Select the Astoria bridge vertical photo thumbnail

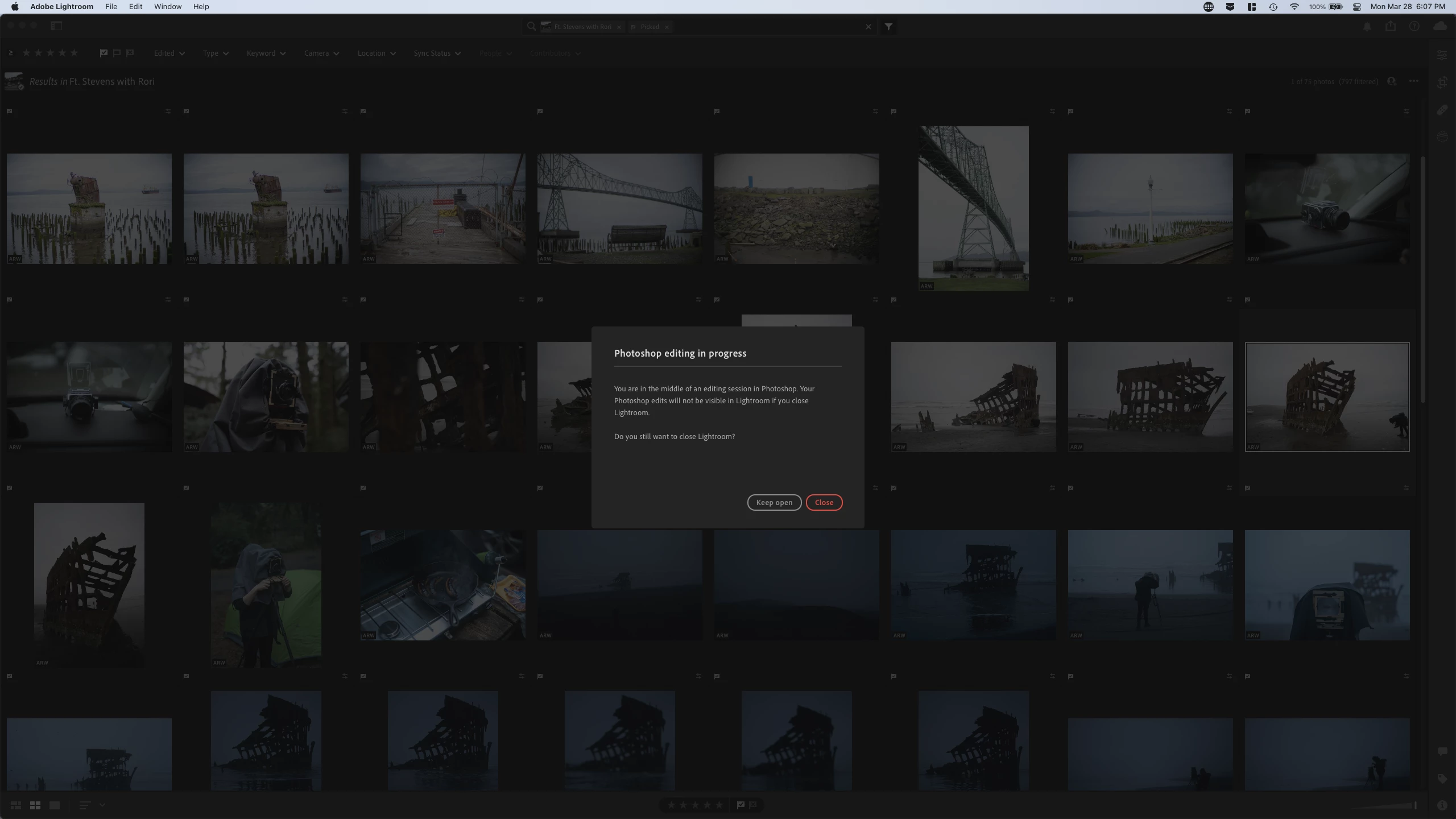pyautogui.click(x=973, y=208)
